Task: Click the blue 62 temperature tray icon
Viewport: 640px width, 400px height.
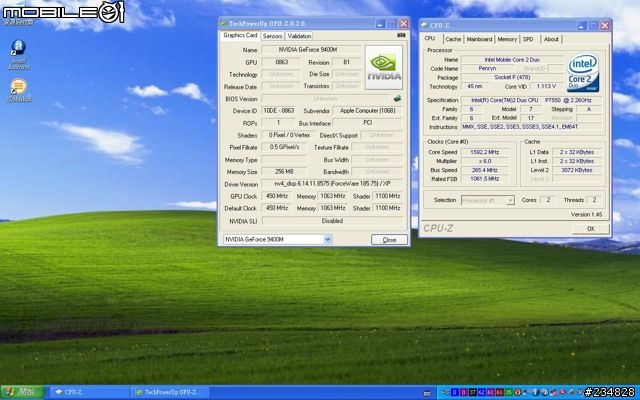Action: click(482, 392)
